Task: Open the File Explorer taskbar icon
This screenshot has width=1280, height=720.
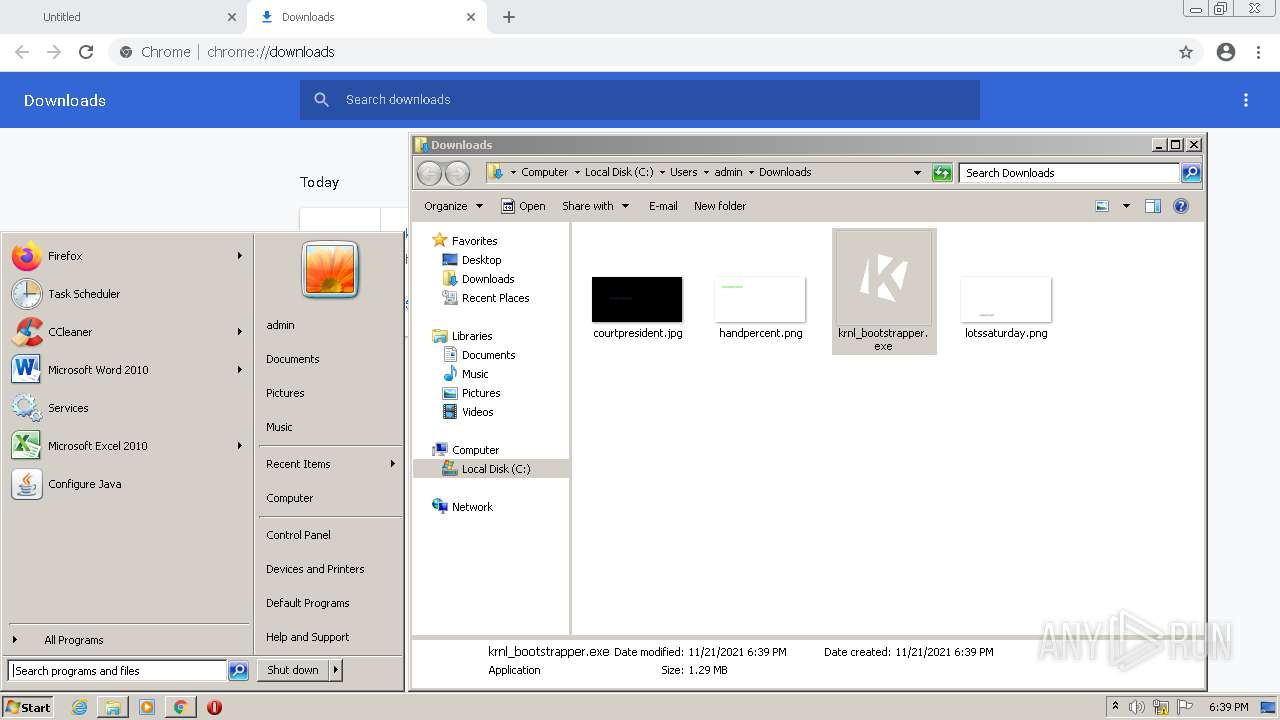Action: click(x=113, y=707)
